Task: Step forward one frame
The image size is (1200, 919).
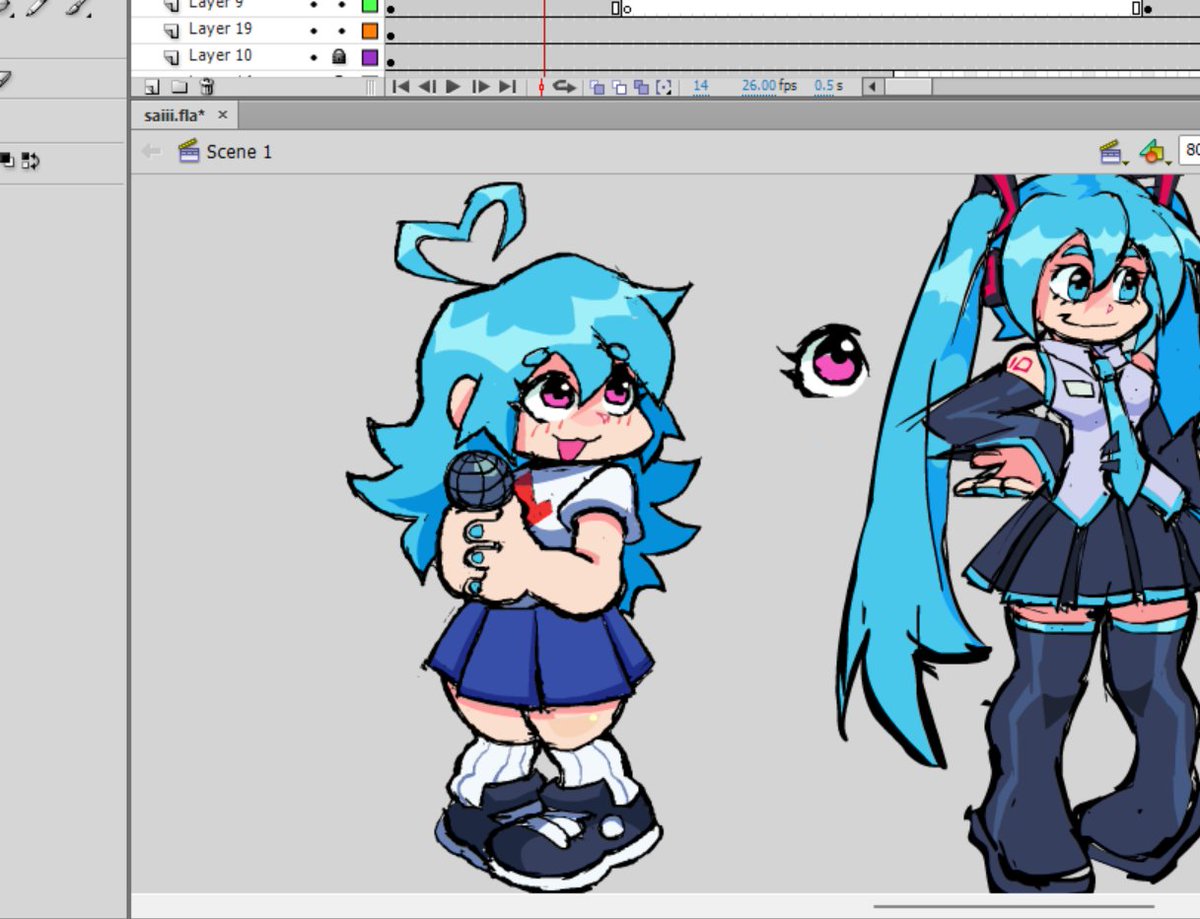Action: (480, 87)
